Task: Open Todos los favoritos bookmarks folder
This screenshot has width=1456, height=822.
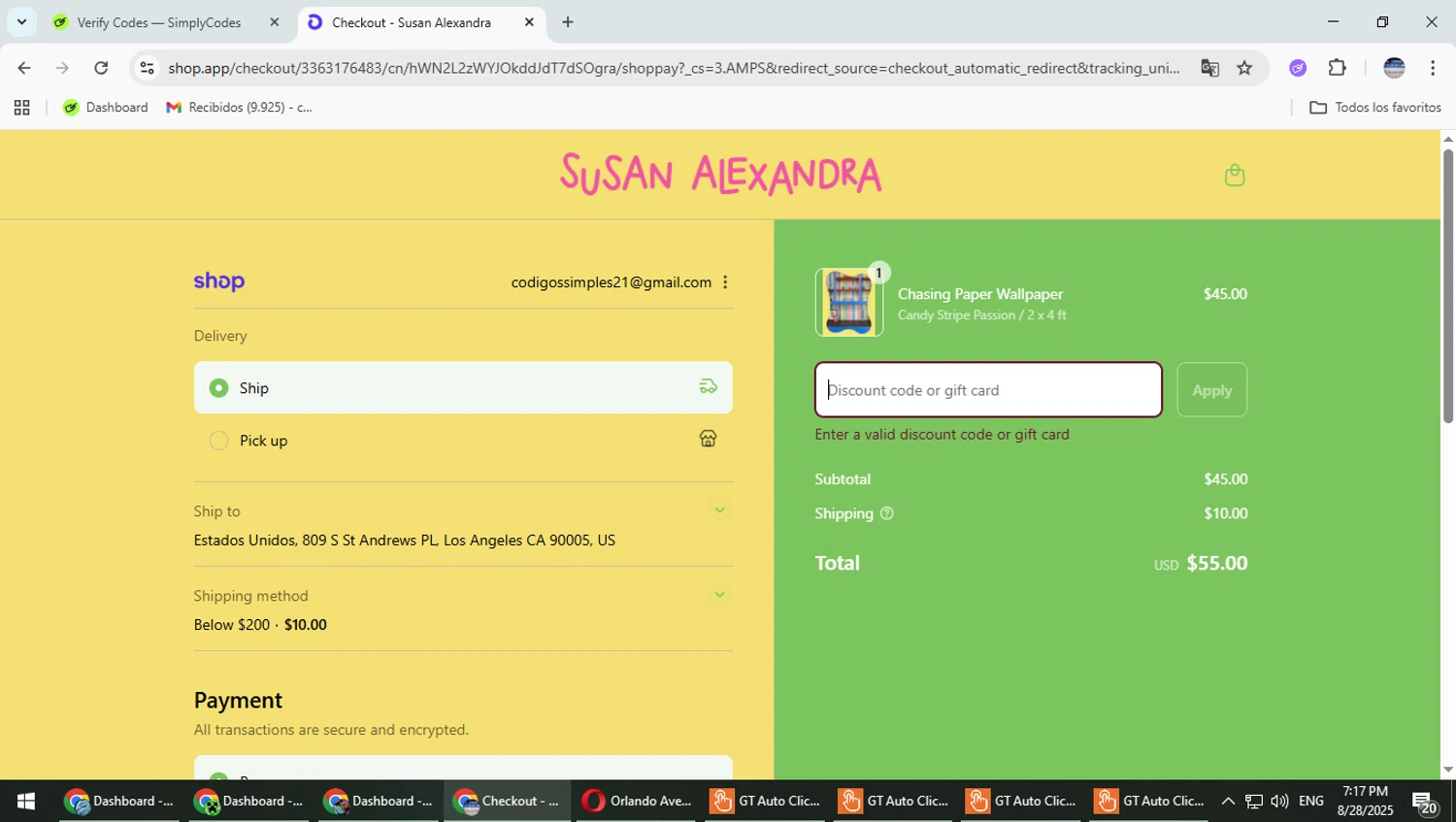Action: coord(1375,108)
